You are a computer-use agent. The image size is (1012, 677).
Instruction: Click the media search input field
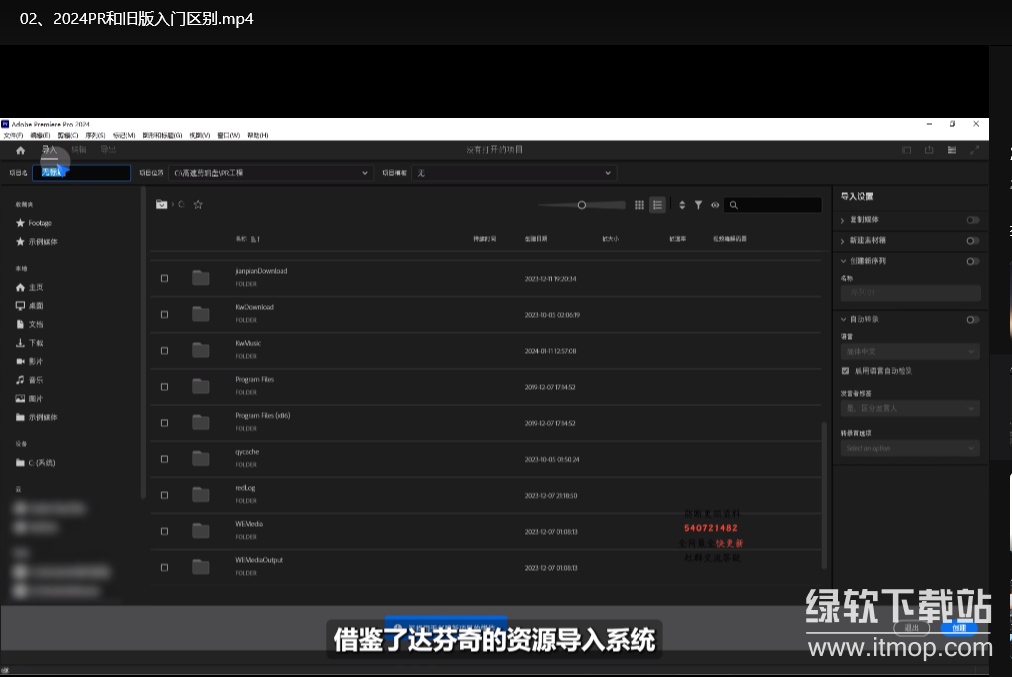coord(773,205)
